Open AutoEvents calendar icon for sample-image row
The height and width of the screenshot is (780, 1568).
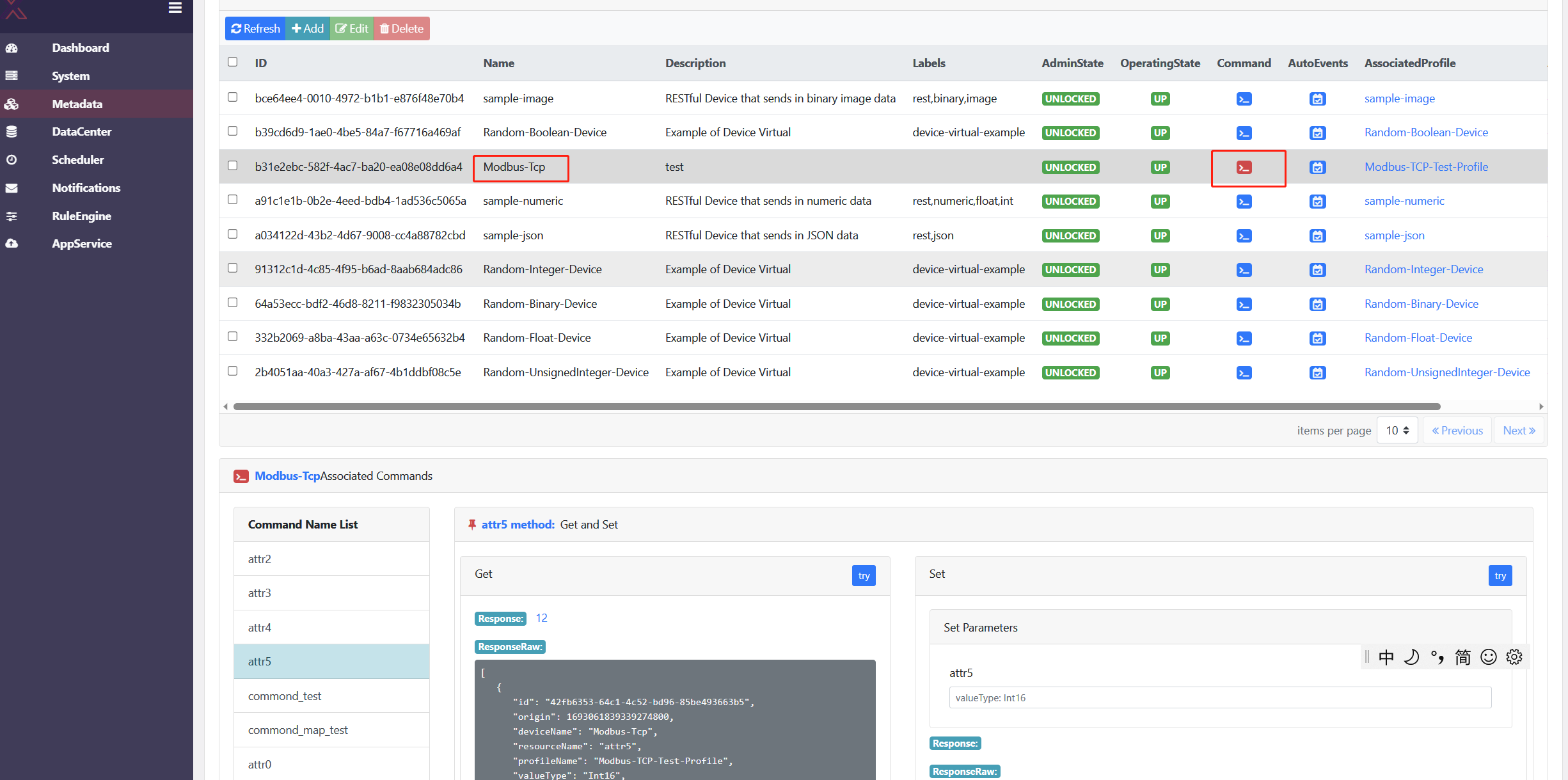pos(1317,99)
